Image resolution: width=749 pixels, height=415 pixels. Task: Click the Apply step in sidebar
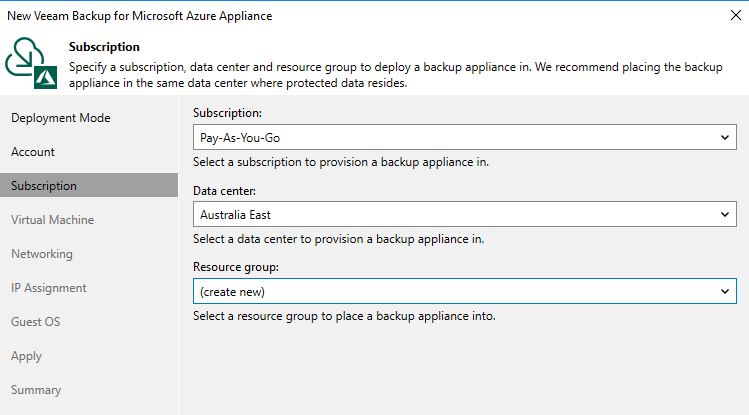pyautogui.click(x=26, y=356)
